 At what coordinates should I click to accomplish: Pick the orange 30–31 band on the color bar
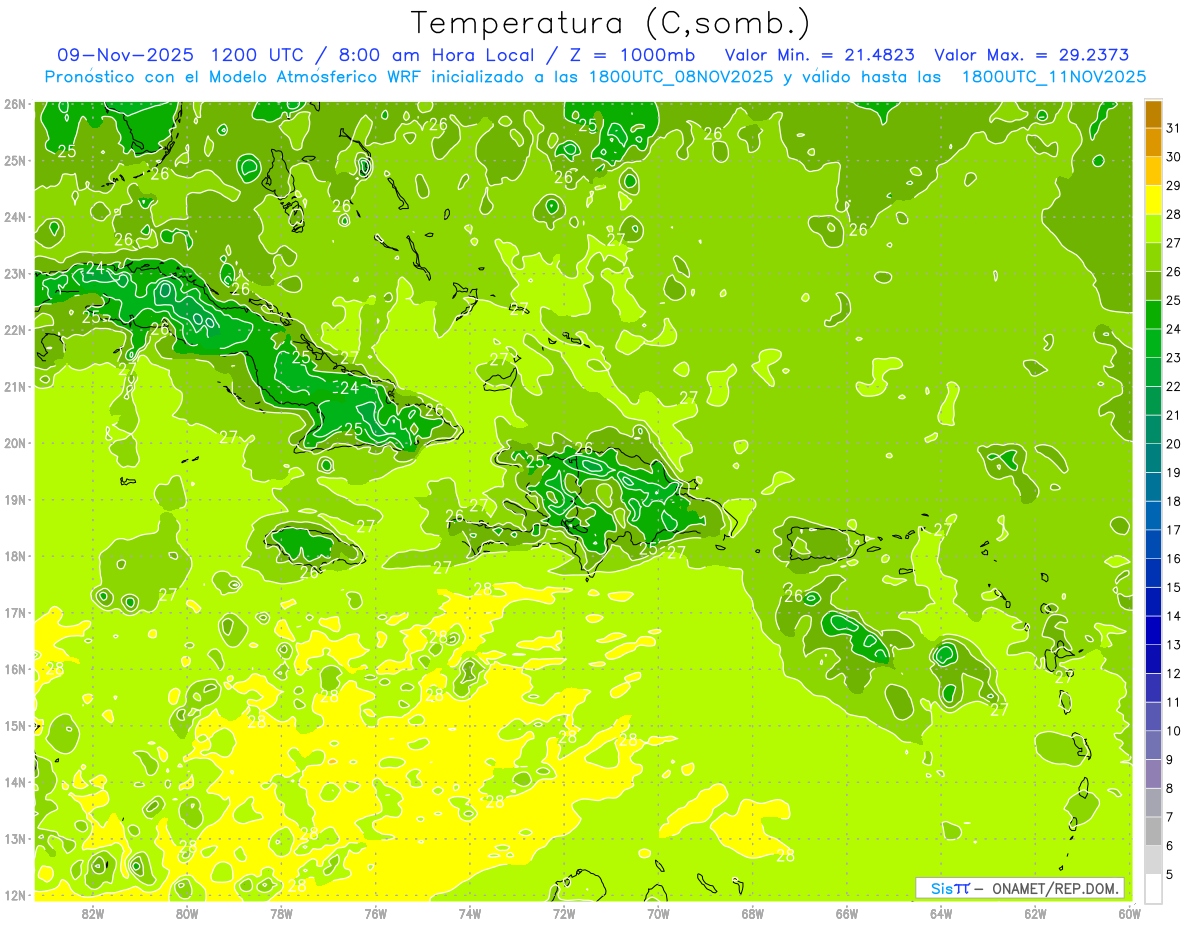point(1154,142)
